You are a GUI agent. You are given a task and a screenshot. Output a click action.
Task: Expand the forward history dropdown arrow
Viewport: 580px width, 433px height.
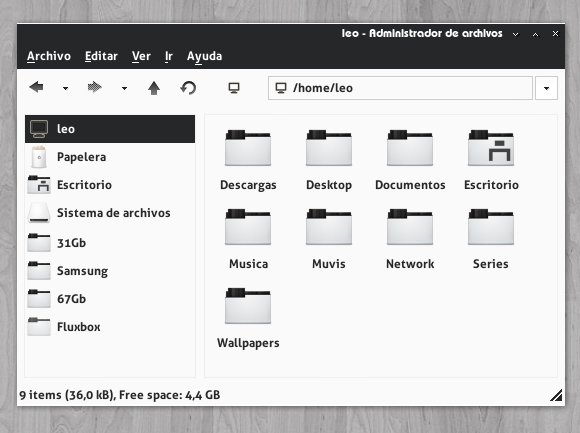pos(124,88)
